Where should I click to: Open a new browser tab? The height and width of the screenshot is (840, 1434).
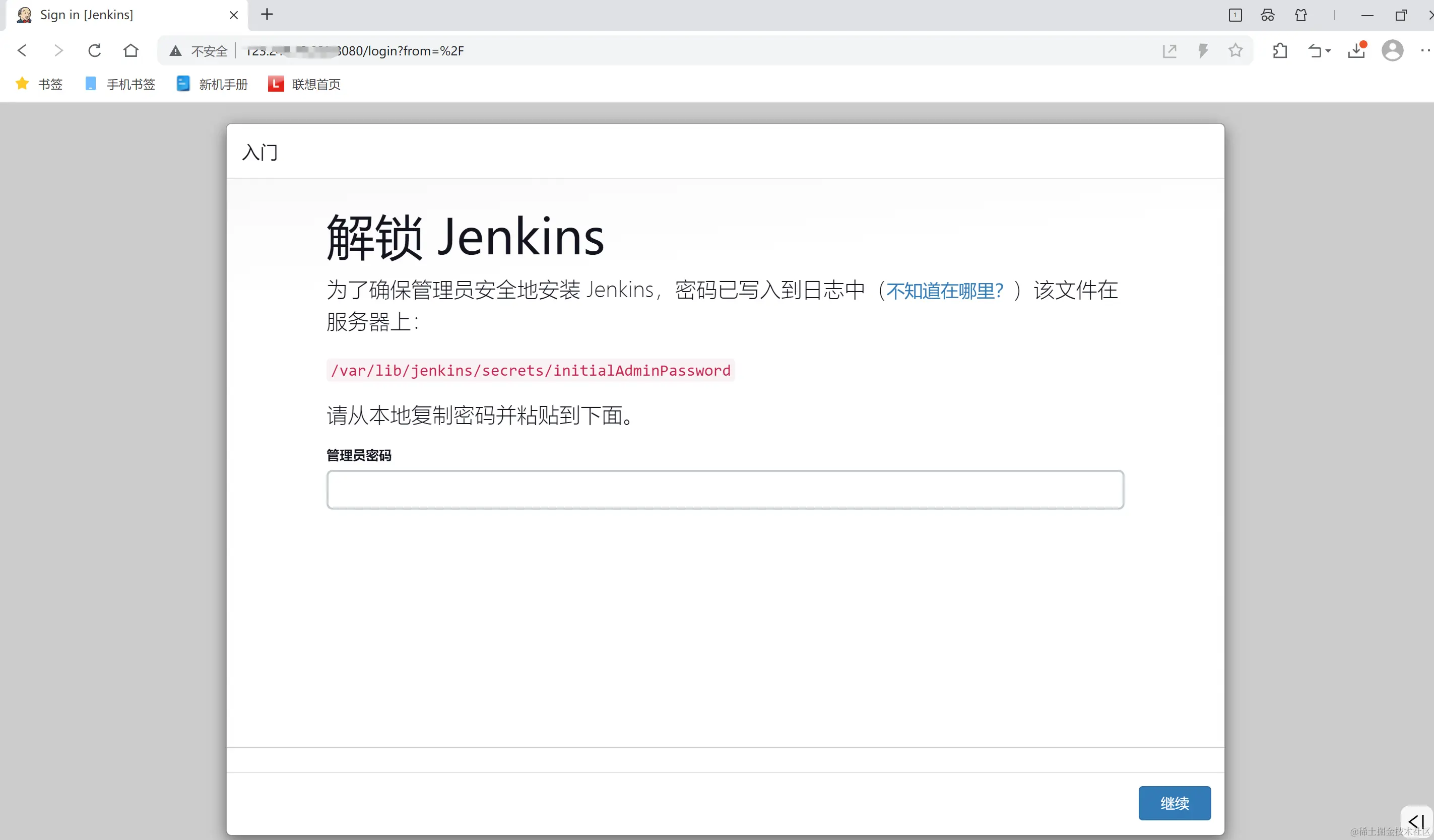tap(267, 15)
